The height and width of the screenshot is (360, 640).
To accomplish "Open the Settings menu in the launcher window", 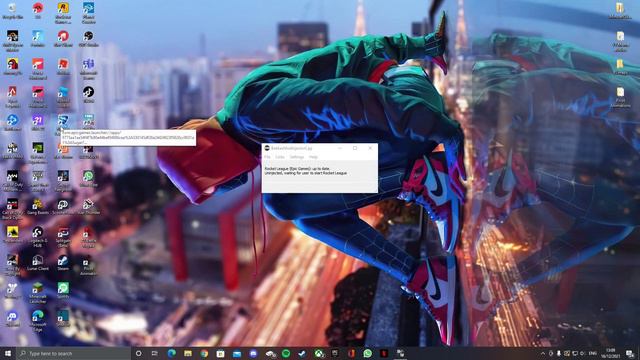I will coord(297,157).
